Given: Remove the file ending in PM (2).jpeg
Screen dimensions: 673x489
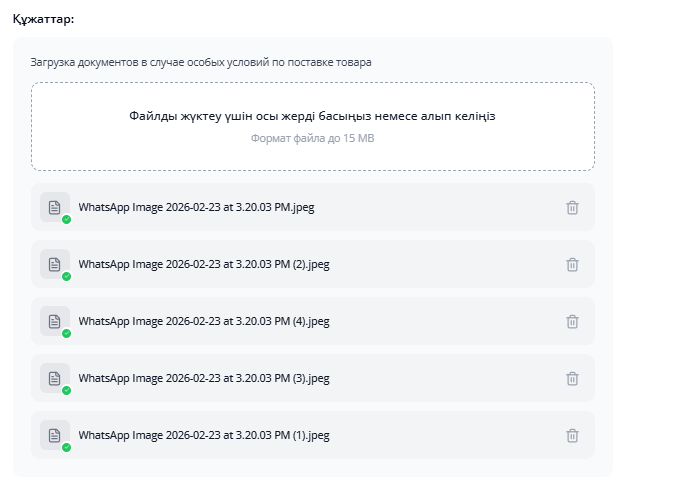Looking at the screenshot, I should coord(572,265).
